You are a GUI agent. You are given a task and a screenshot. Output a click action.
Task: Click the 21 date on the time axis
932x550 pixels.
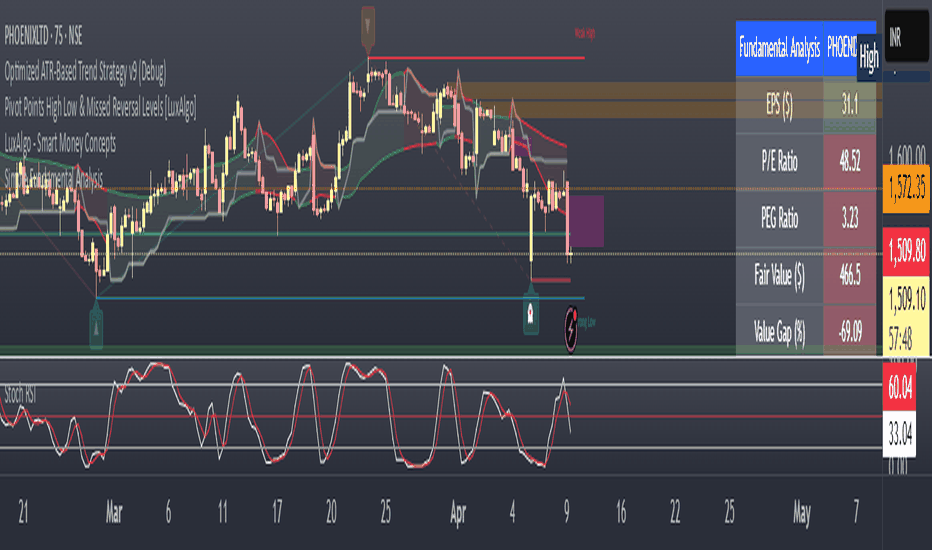point(23,512)
